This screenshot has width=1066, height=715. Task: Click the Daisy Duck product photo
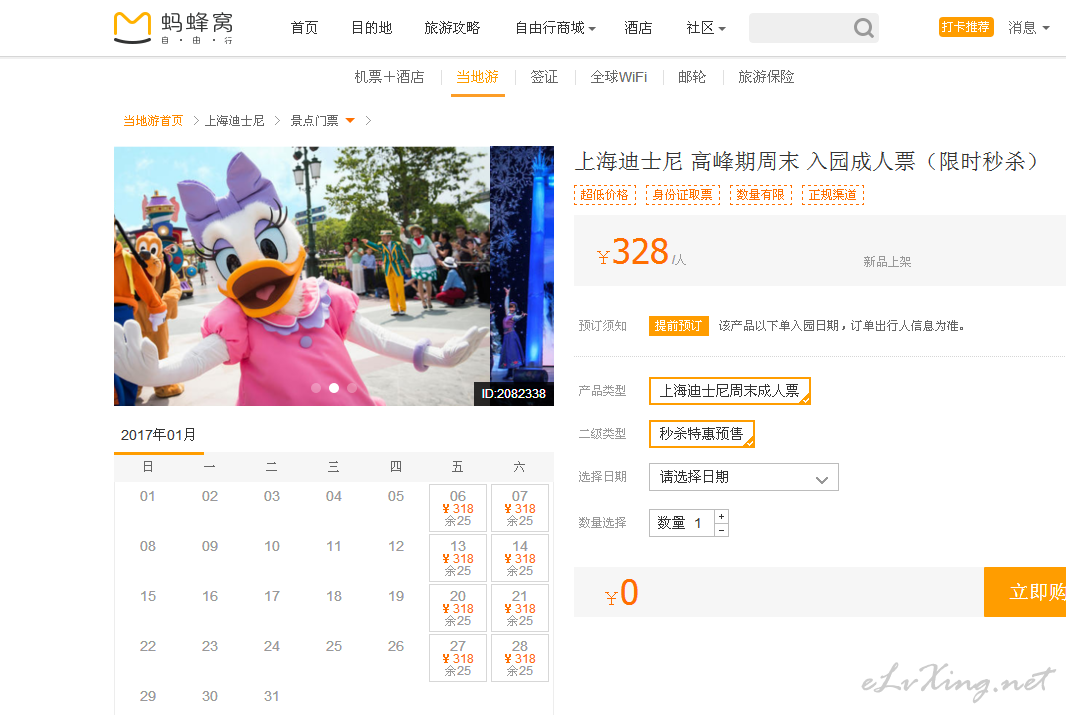point(302,276)
